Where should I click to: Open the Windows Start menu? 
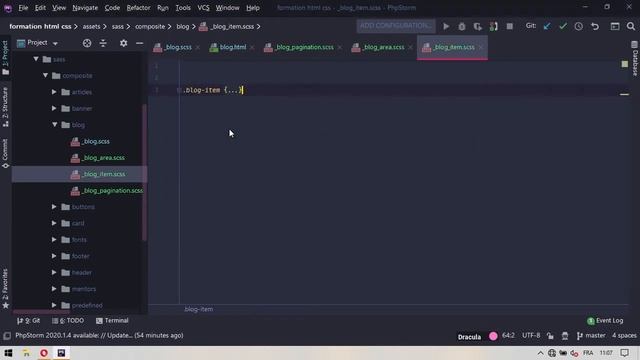[x=8, y=353]
